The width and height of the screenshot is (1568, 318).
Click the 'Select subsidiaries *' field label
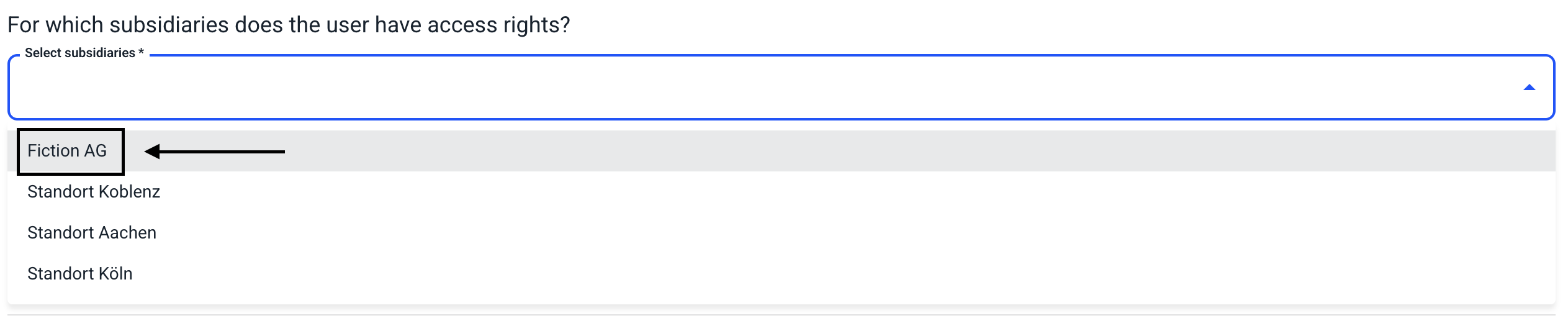[79, 53]
